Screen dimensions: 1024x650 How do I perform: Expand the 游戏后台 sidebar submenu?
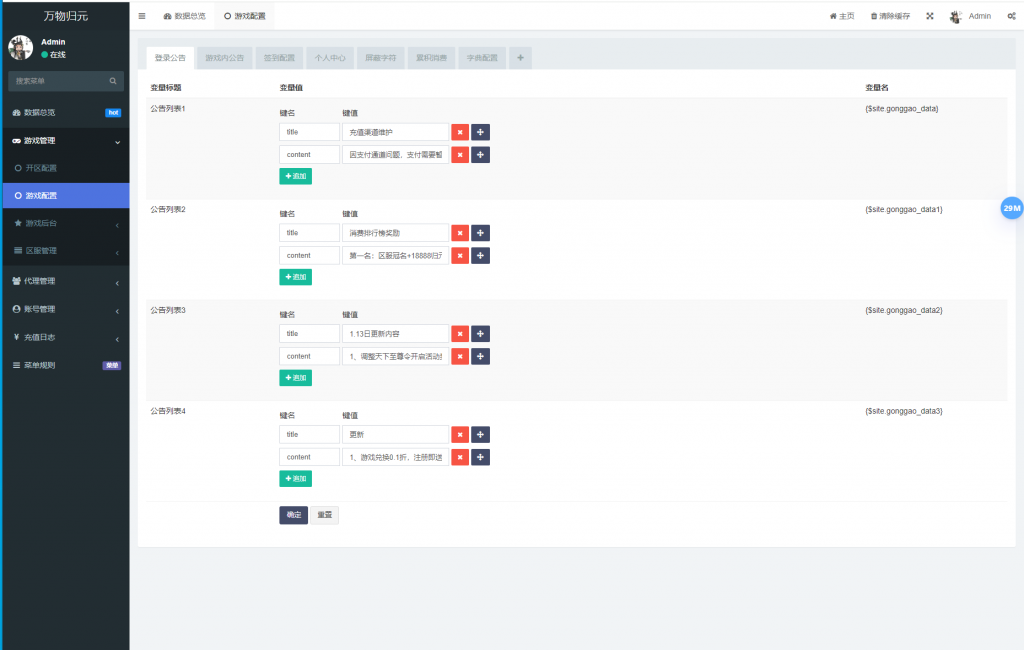coord(66,223)
